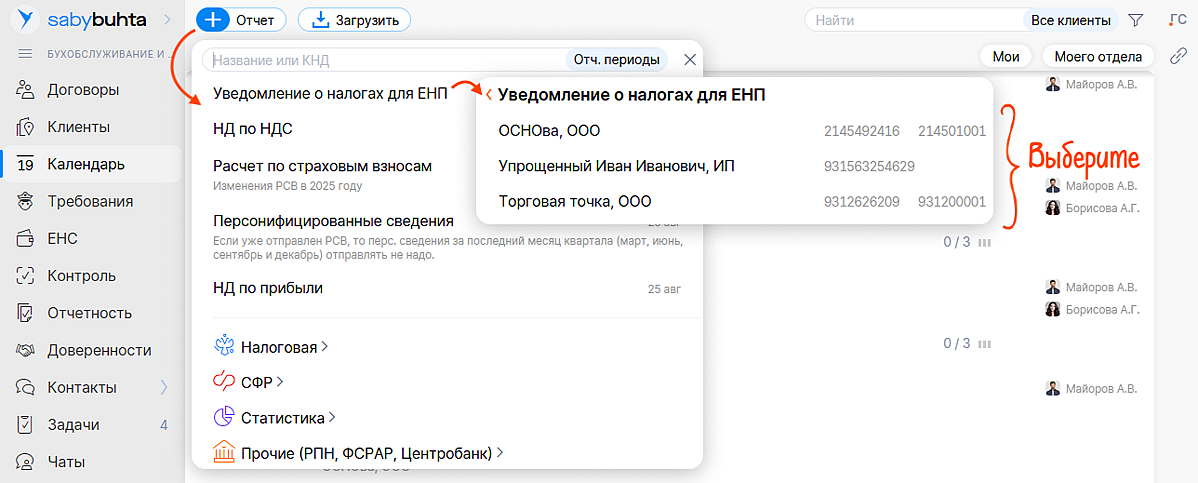1198x483 pixels.
Task: Toggle the hamburger menu icon
Action: 26,54
